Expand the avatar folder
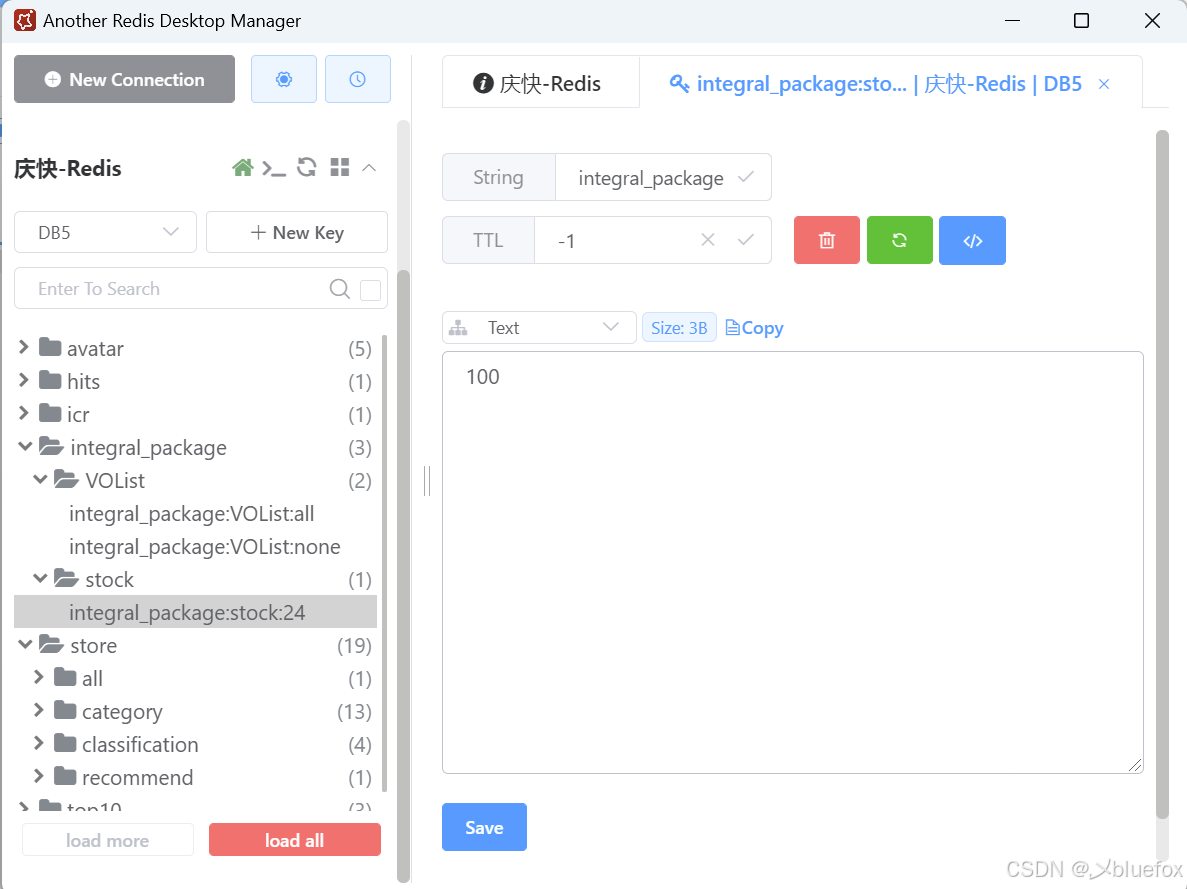The image size is (1187, 889). 23,348
